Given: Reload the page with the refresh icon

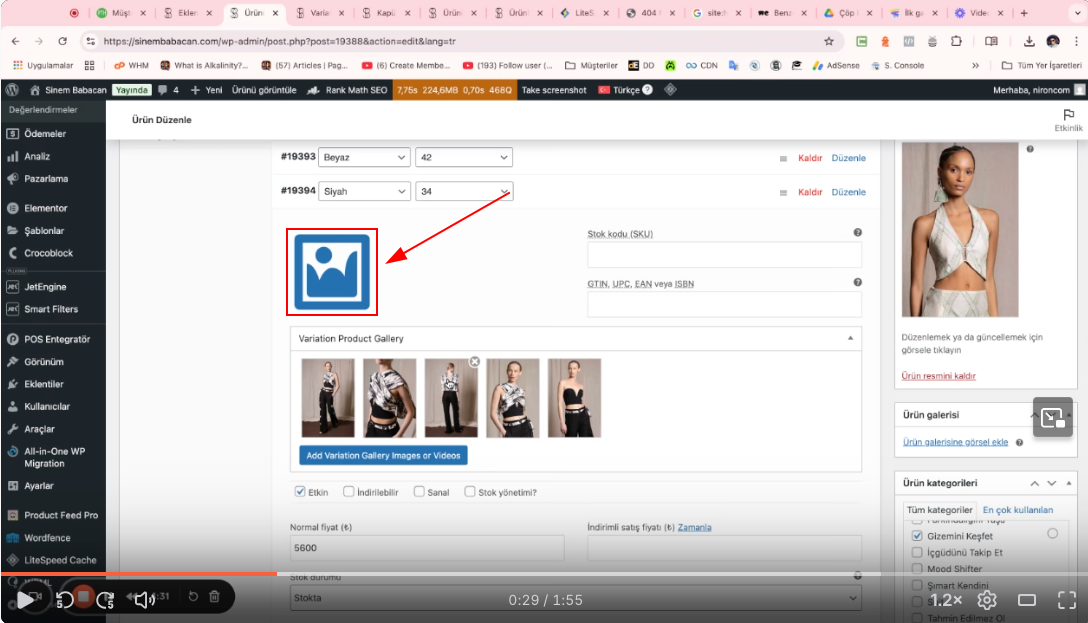Looking at the screenshot, I should click(x=62, y=42).
